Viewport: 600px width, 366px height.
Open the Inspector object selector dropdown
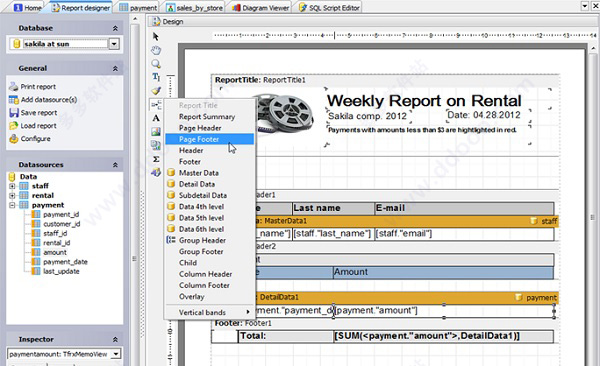point(116,354)
